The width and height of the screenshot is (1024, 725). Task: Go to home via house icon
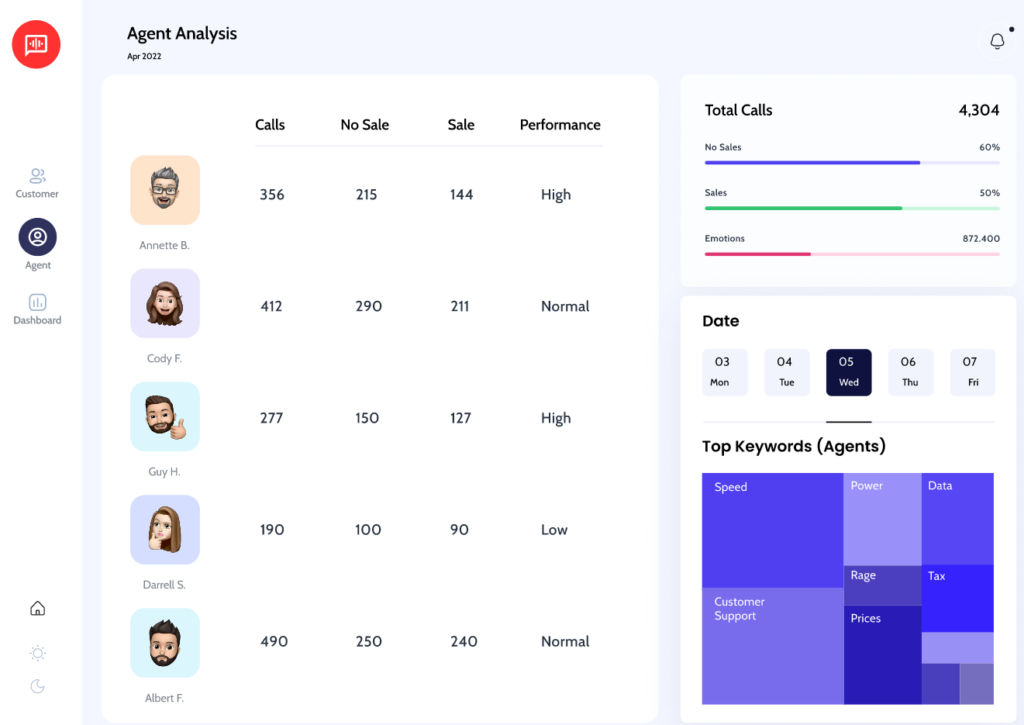tap(37, 608)
